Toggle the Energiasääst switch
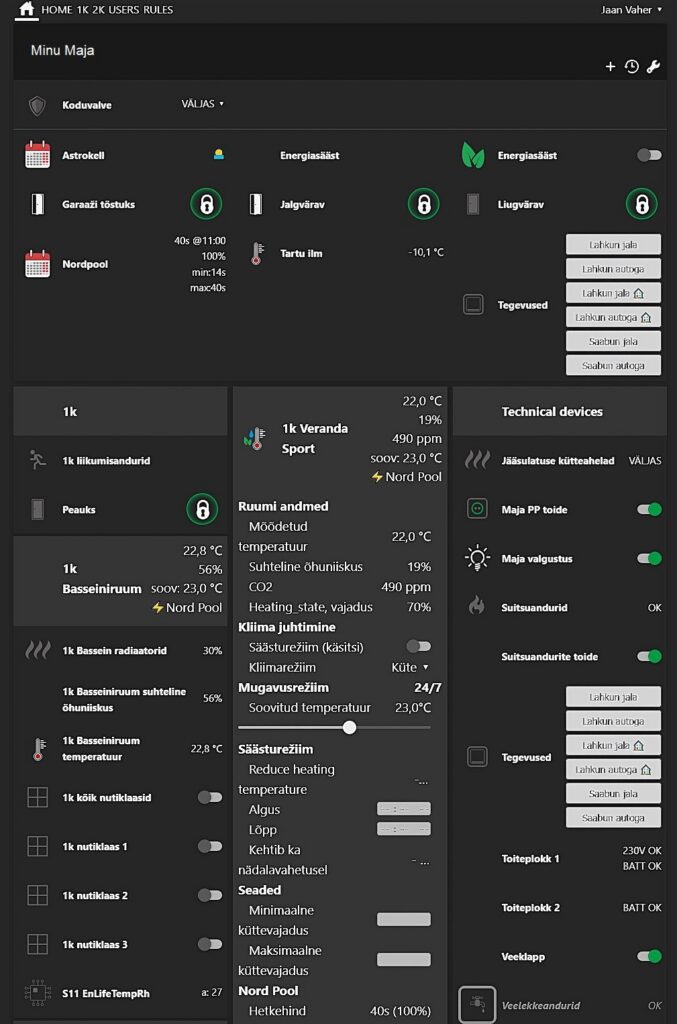 [x=649, y=155]
